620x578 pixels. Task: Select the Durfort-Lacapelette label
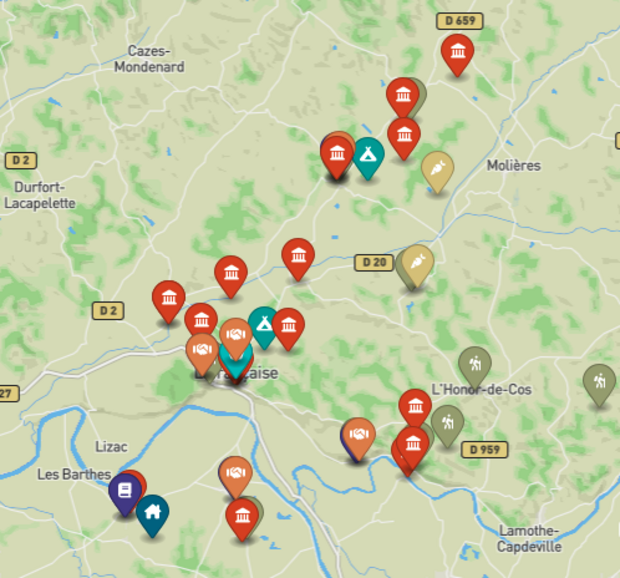click(40, 195)
